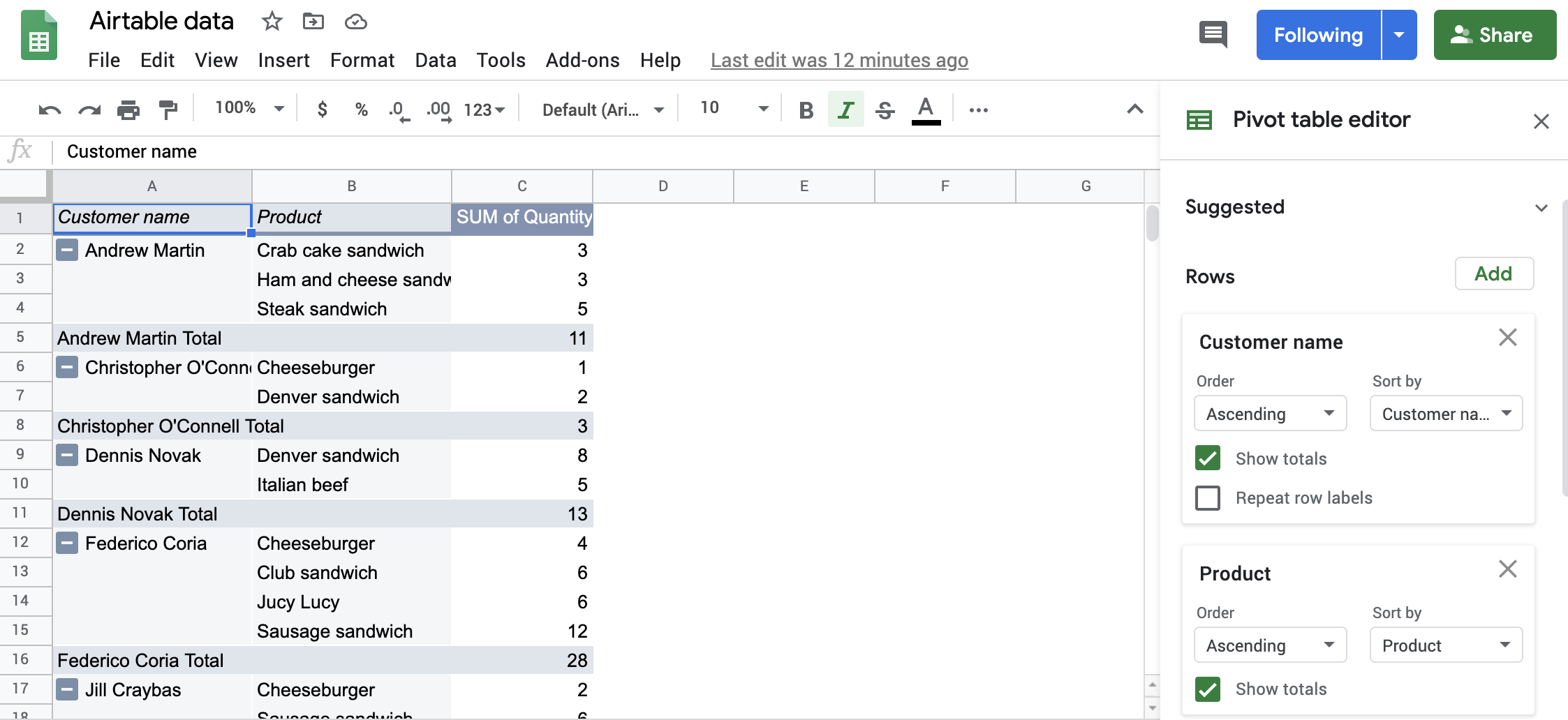Disable Show totals for Product

pyautogui.click(x=1208, y=689)
